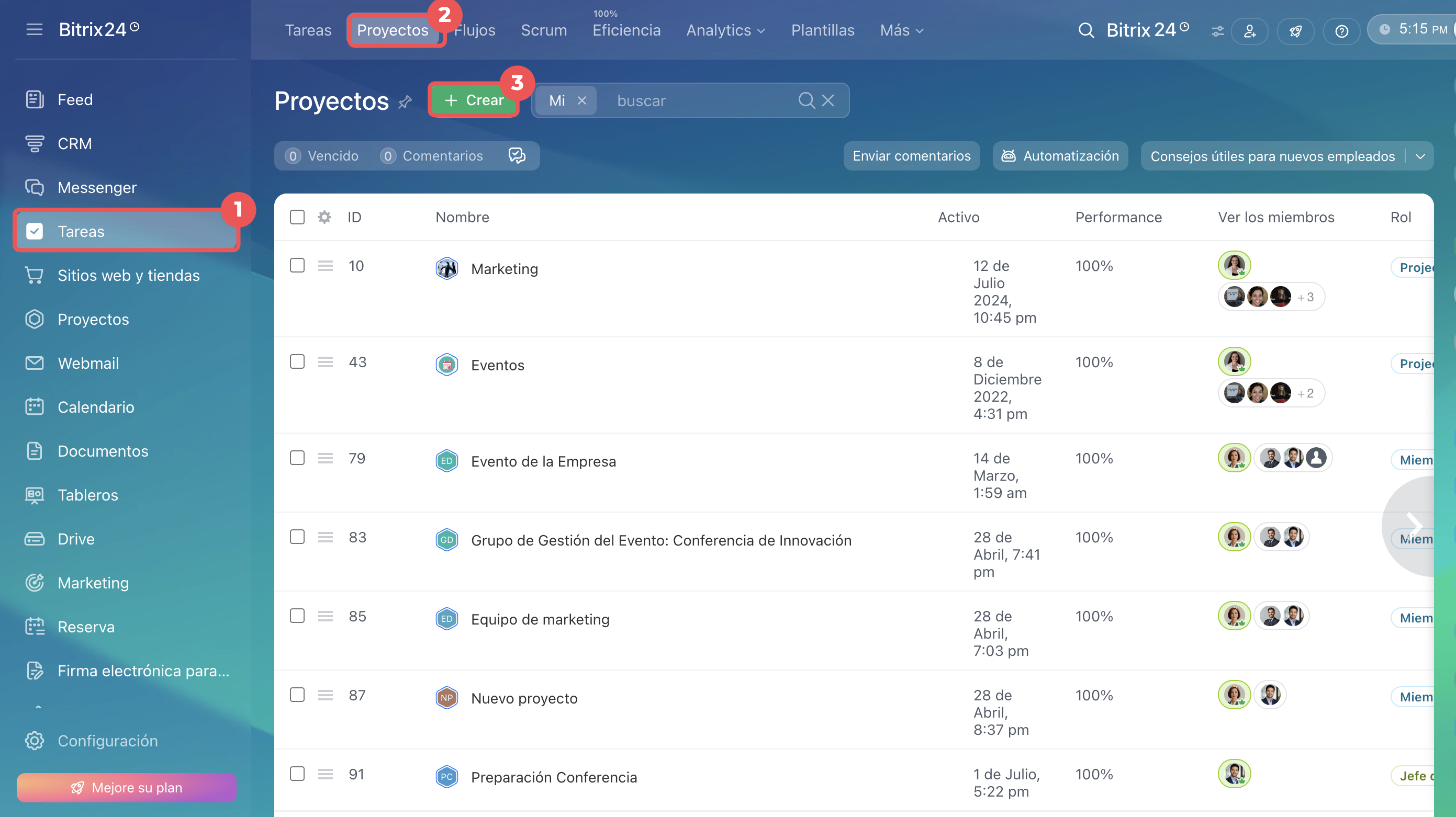The width and height of the screenshot is (1456, 817).
Task: Click the Mejore su plan button
Action: pos(127,788)
